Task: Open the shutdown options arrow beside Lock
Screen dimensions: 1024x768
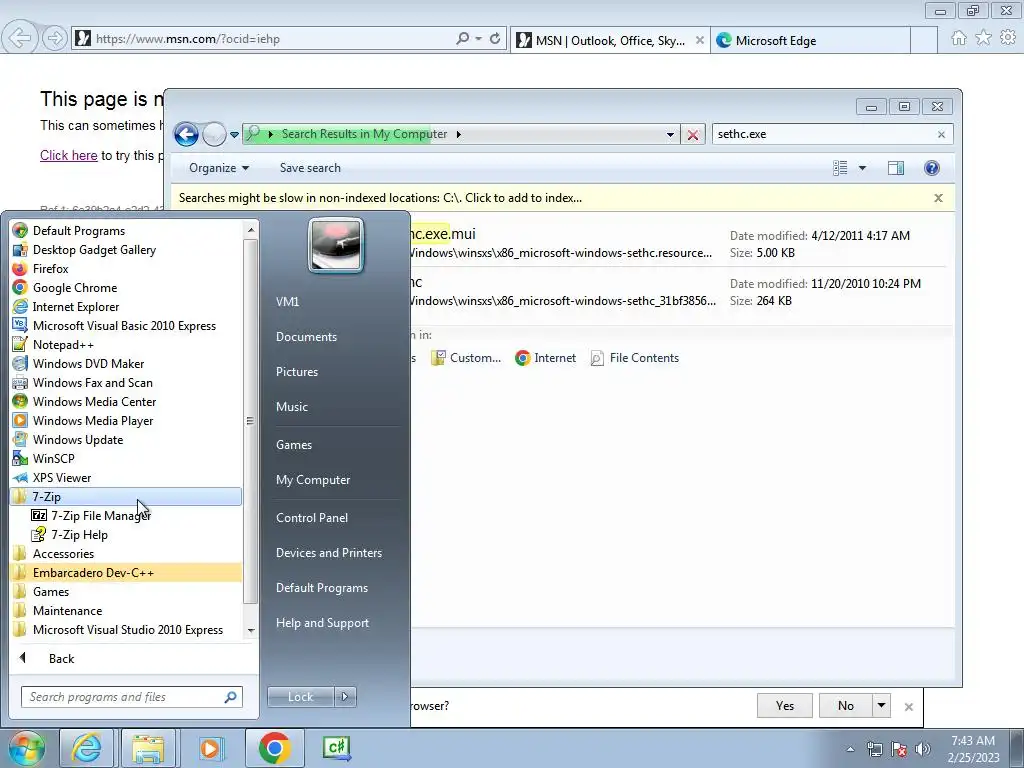Action: pyautogui.click(x=345, y=697)
